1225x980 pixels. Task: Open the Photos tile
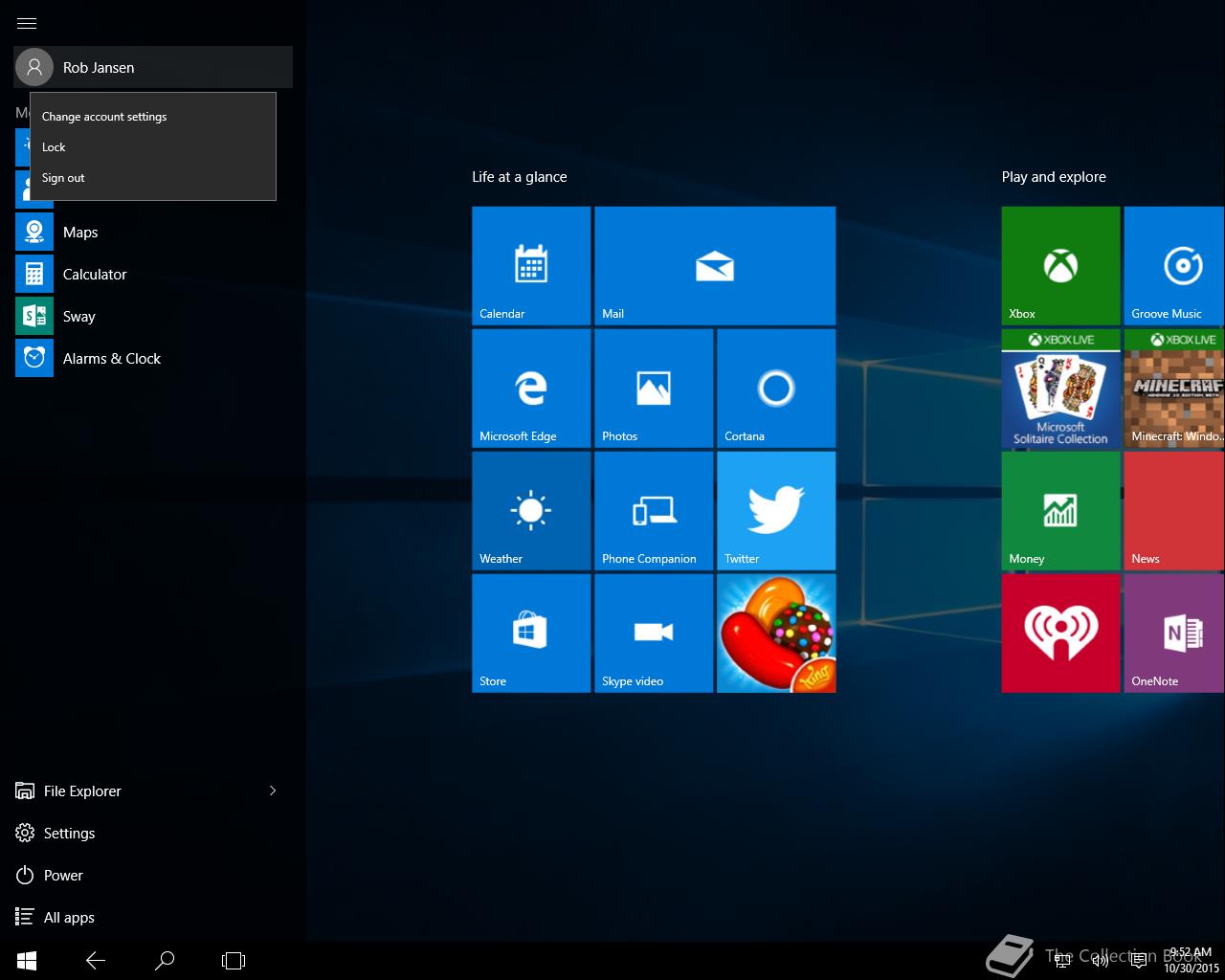pyautogui.click(x=654, y=389)
